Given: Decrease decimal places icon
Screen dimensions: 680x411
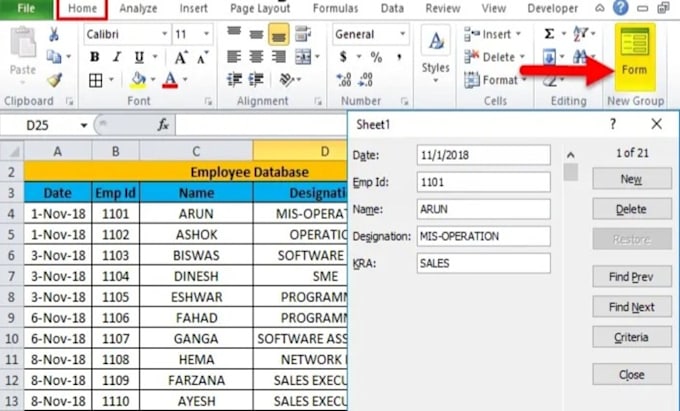Looking at the screenshot, I should click(x=366, y=80).
